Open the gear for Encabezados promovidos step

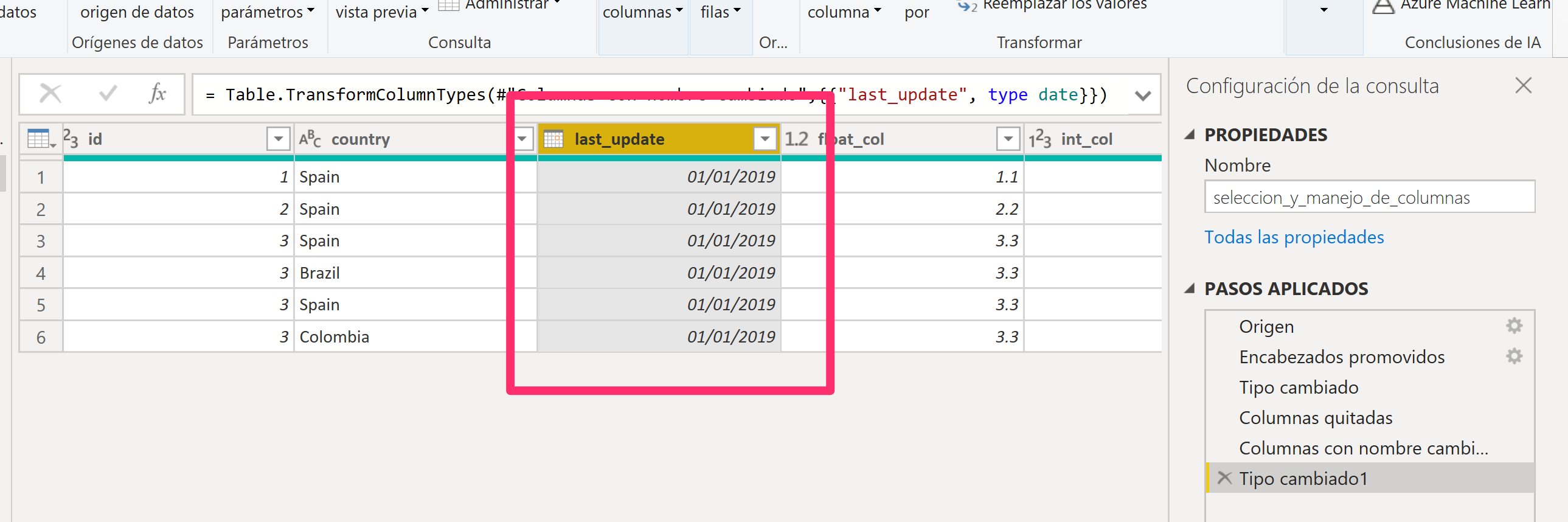click(1514, 357)
